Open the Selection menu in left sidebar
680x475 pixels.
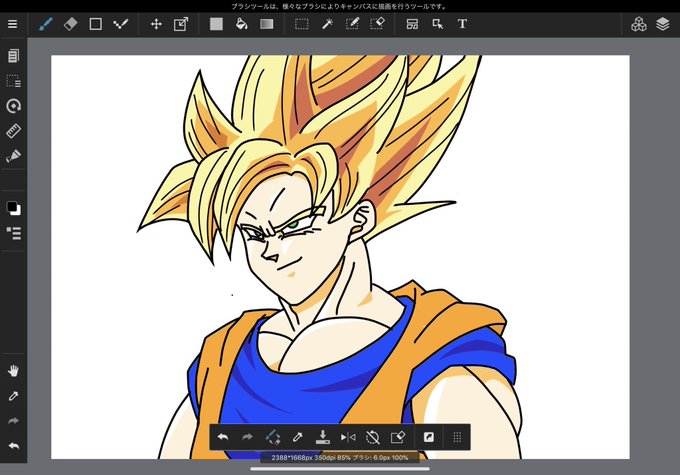coord(13,81)
